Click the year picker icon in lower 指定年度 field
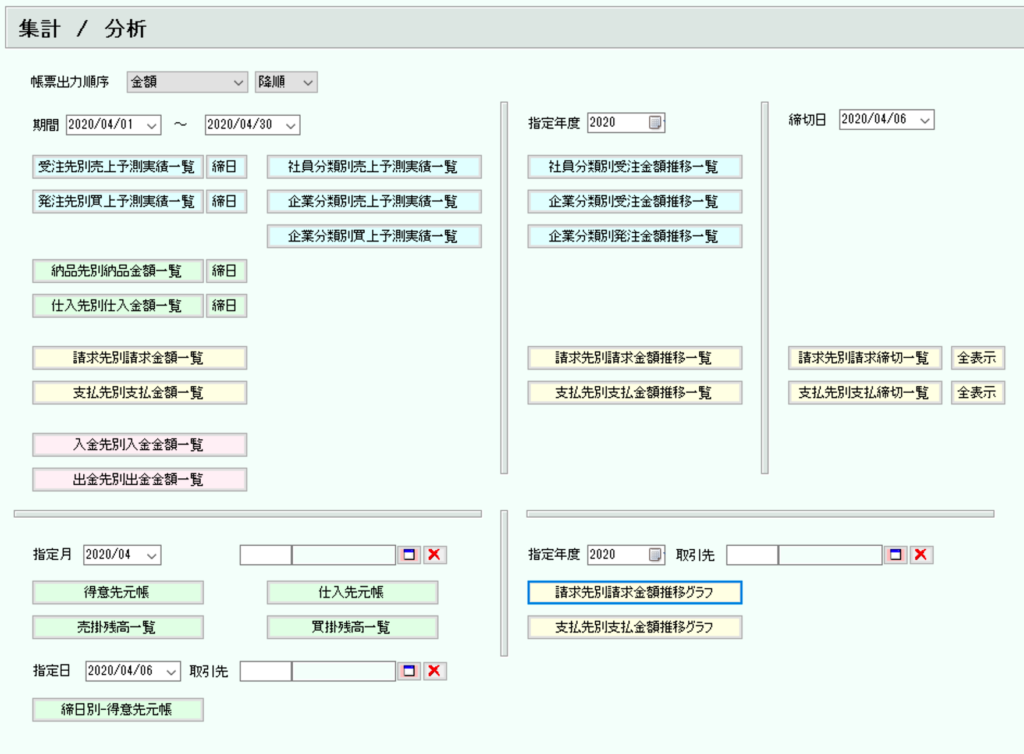This screenshot has height=754, width=1024. coord(654,555)
